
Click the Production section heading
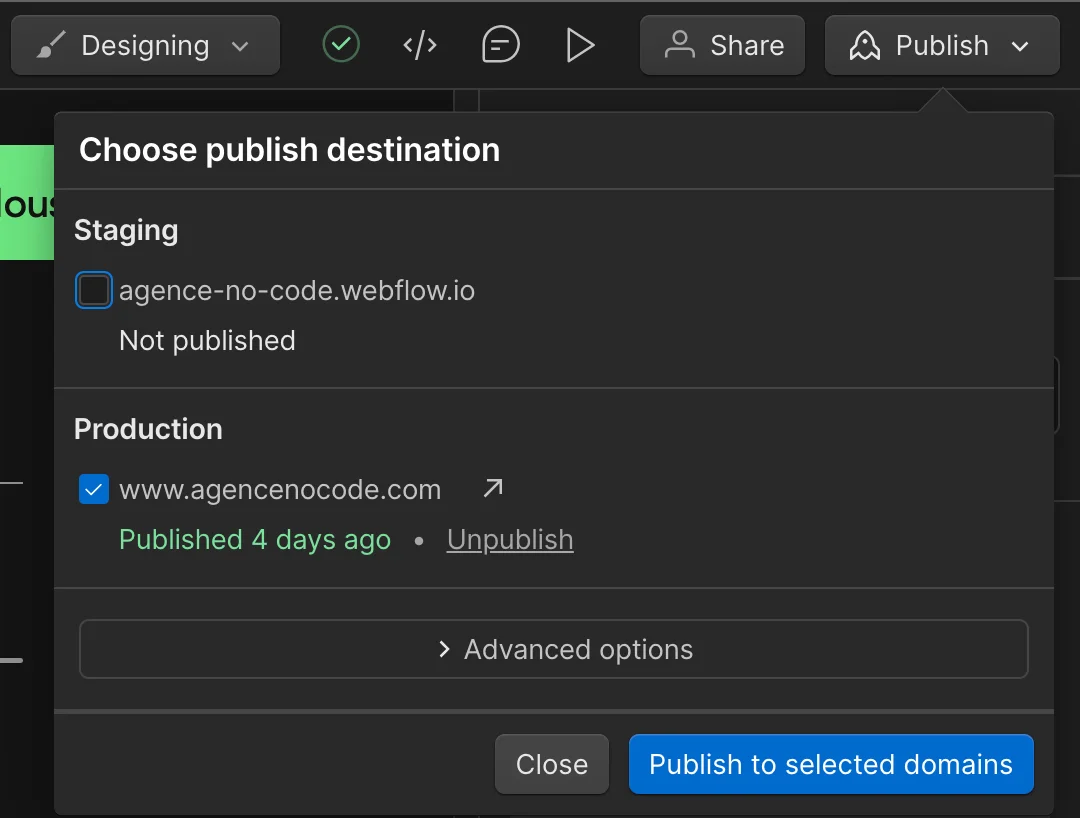(148, 429)
